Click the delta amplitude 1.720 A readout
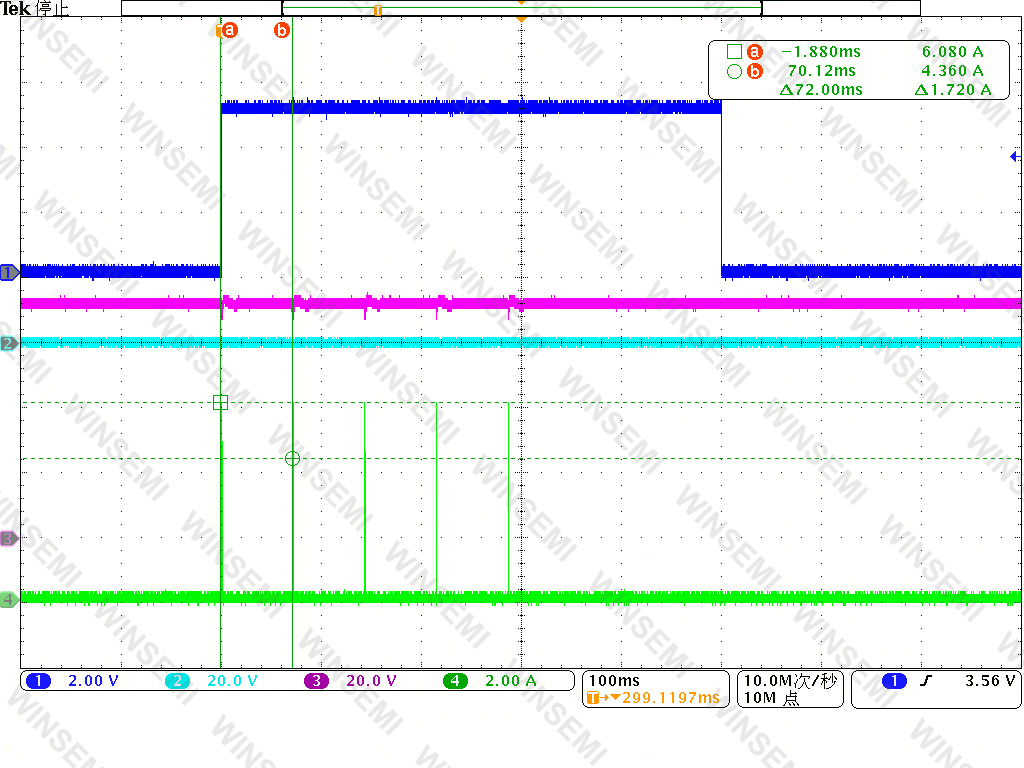Screen dimensions: 1024x768 pos(953,89)
